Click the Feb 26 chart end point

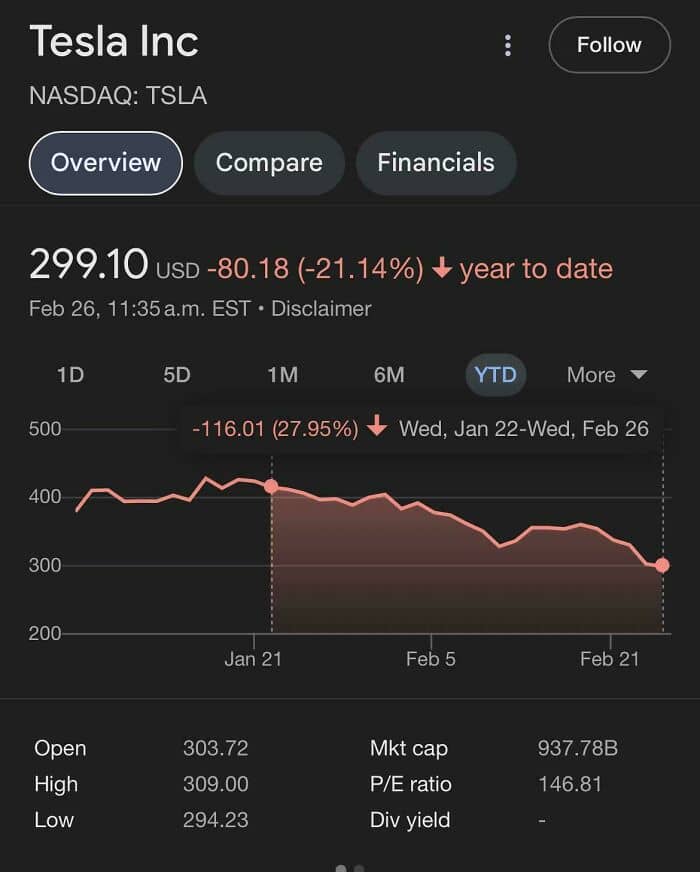point(662,566)
